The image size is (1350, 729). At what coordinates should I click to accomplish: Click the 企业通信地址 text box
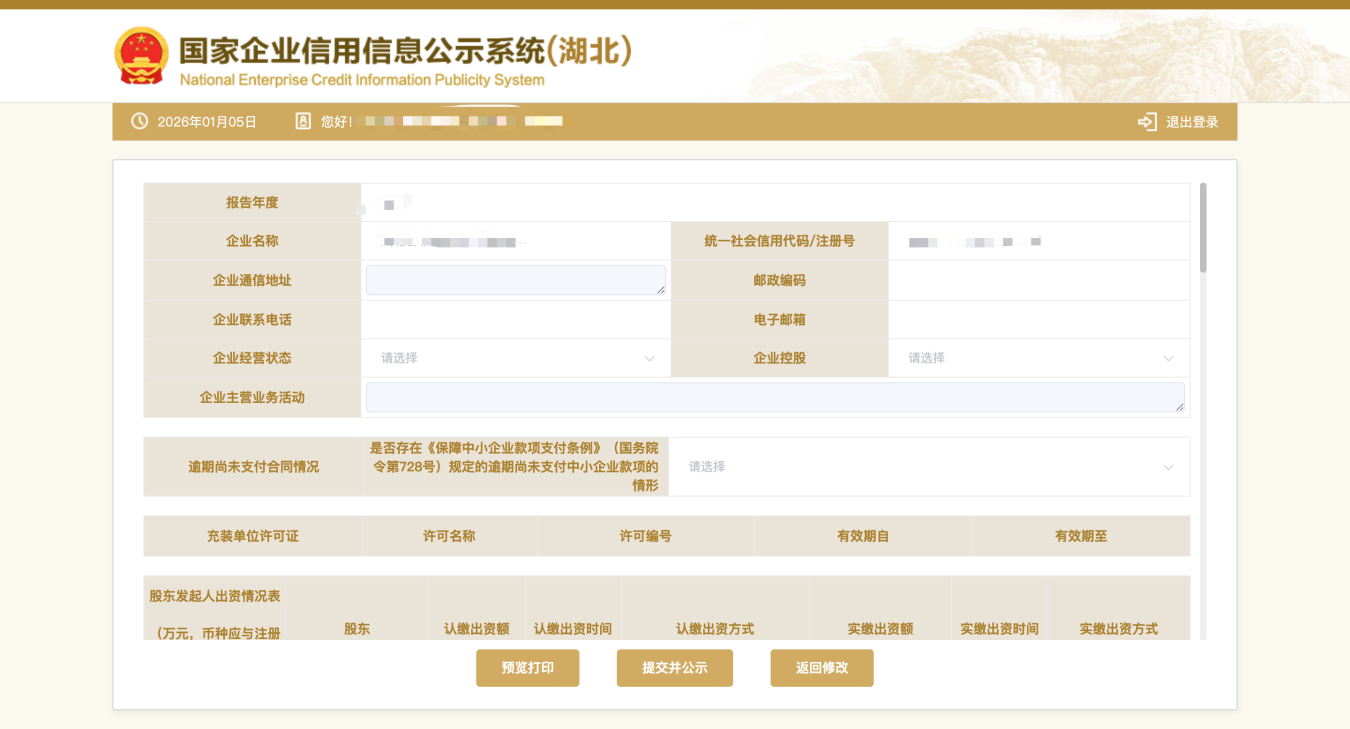[515, 280]
